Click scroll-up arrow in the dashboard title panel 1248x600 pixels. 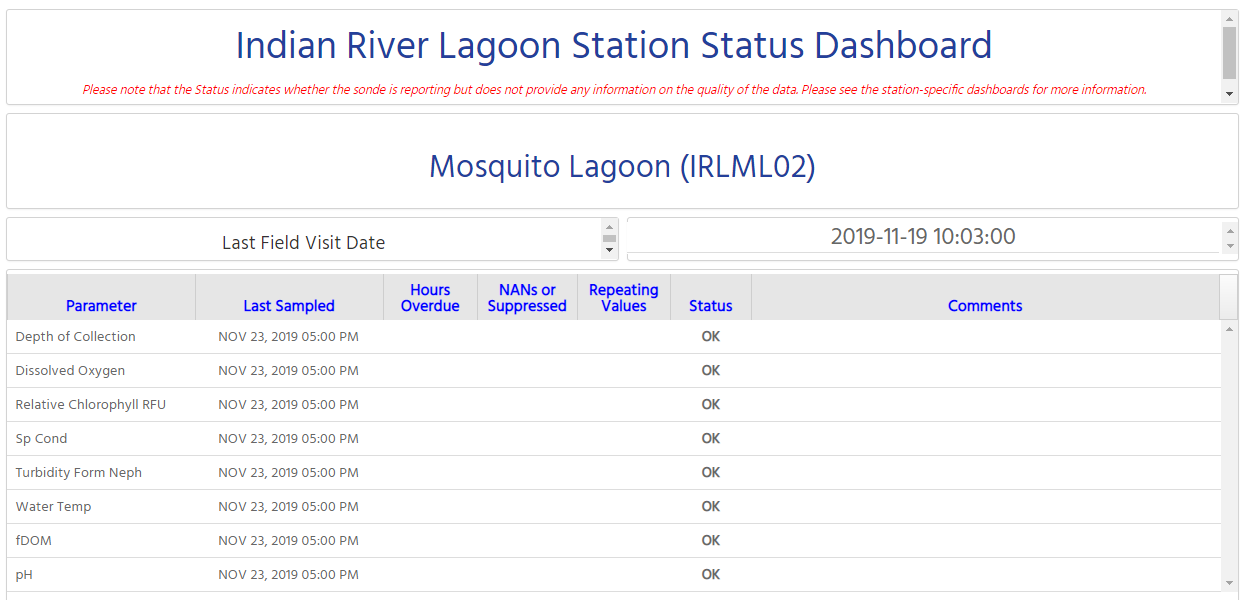pyautogui.click(x=1229, y=18)
